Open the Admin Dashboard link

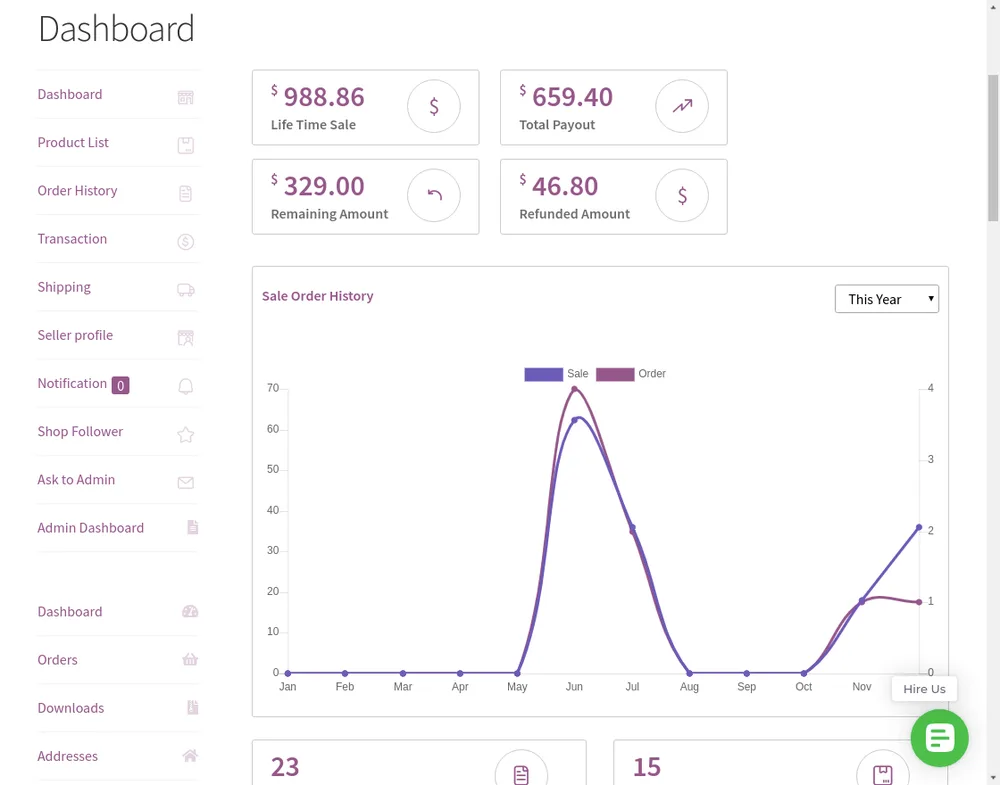(x=91, y=528)
